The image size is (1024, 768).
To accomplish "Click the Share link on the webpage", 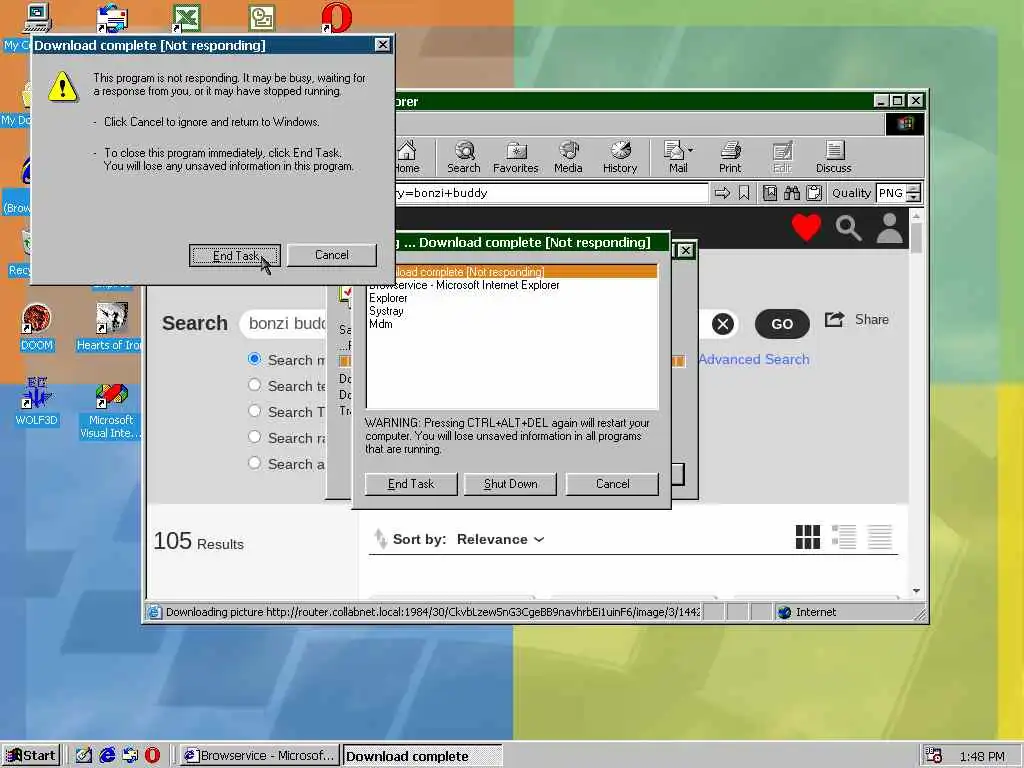I will click(x=857, y=320).
